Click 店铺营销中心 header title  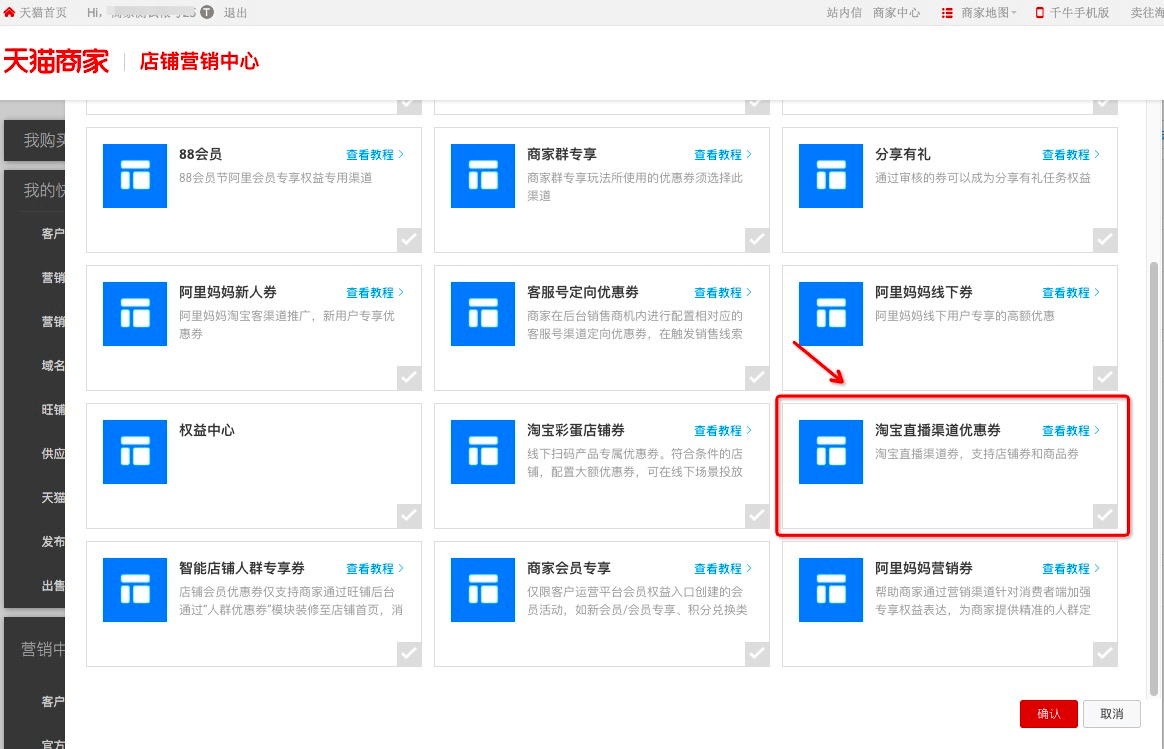(x=199, y=61)
